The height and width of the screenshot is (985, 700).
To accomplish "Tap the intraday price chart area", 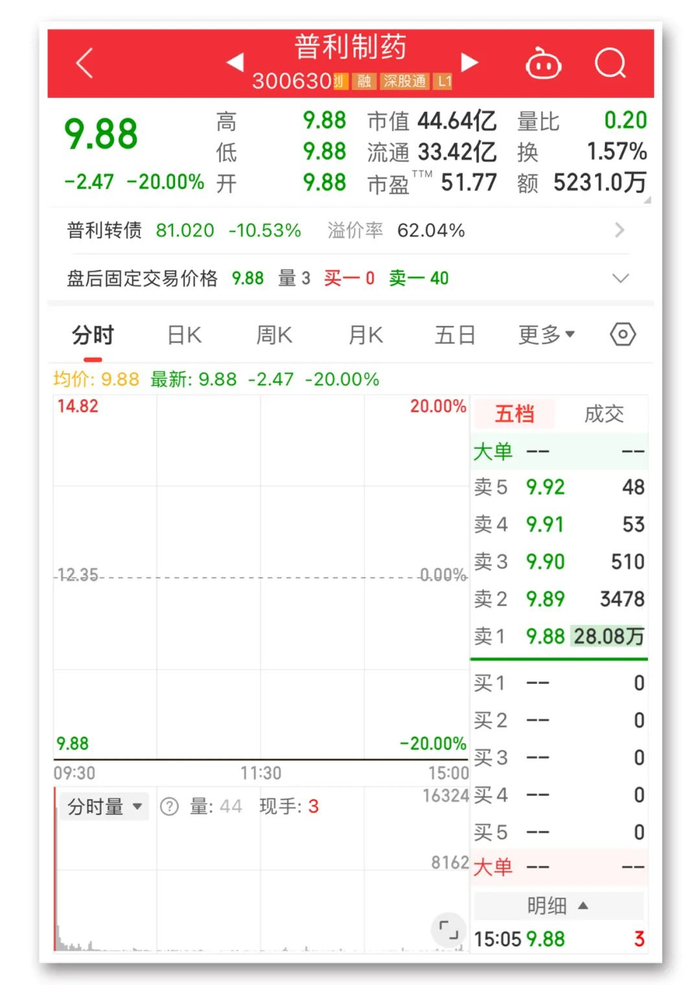I will coord(261,577).
